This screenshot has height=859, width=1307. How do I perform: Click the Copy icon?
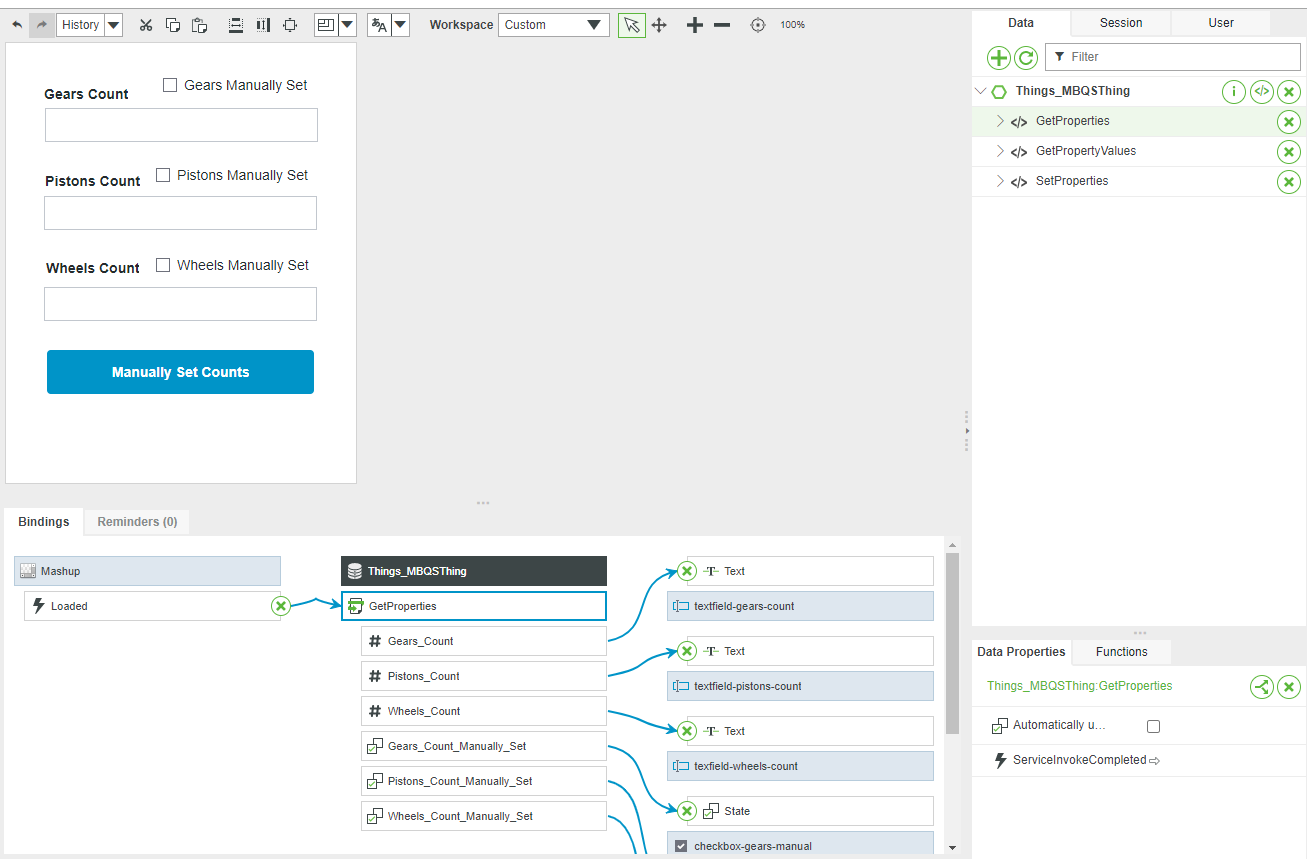pyautogui.click(x=172, y=24)
